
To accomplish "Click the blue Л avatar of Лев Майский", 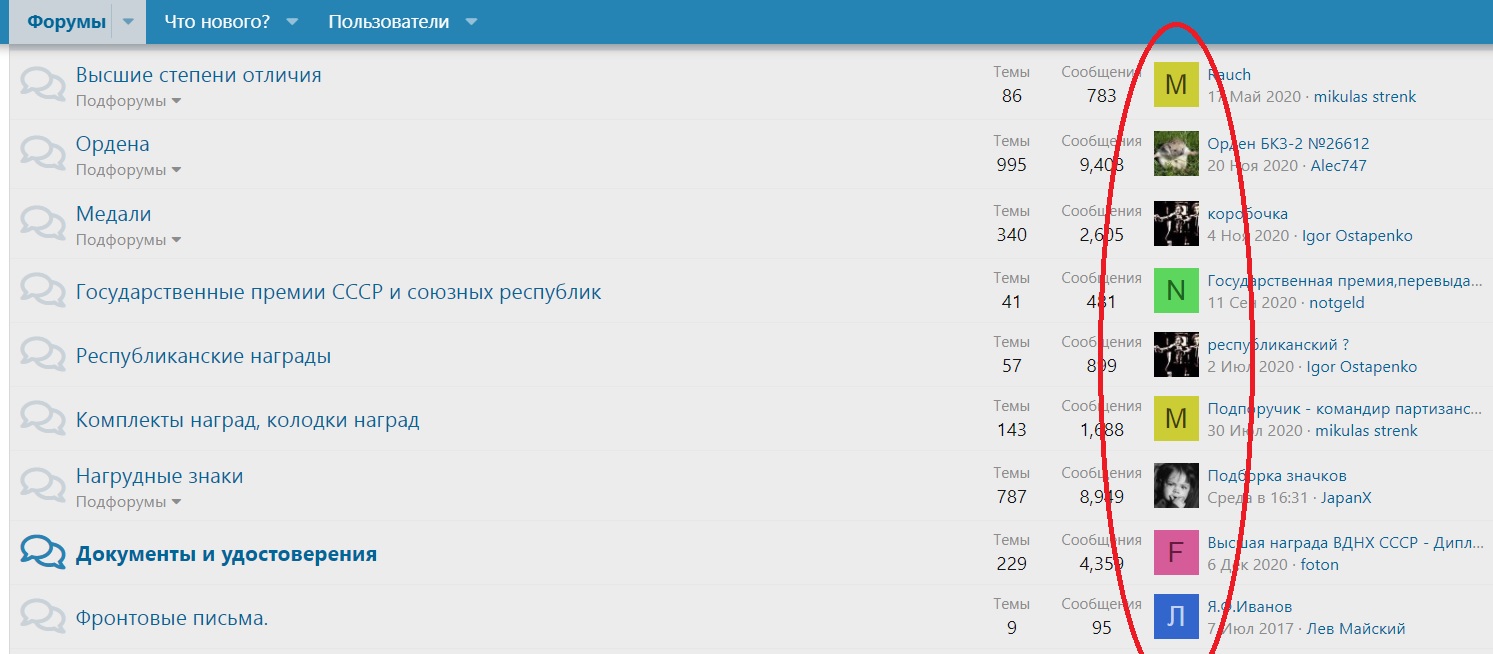I will click(1176, 616).
